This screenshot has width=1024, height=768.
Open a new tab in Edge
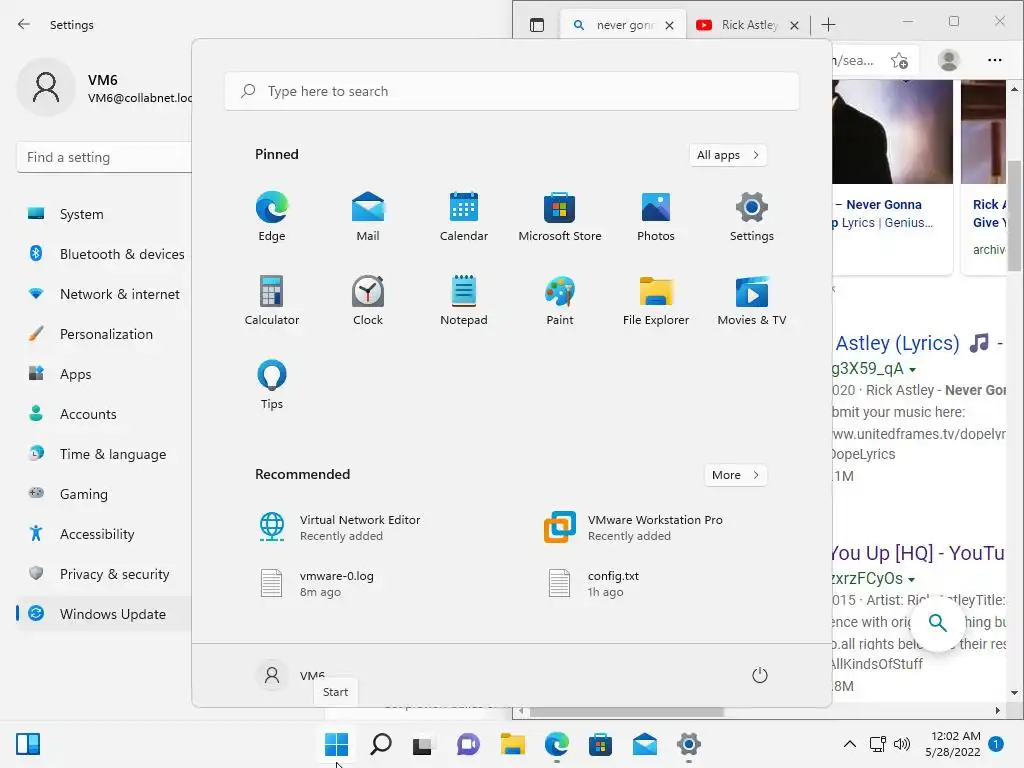828,25
